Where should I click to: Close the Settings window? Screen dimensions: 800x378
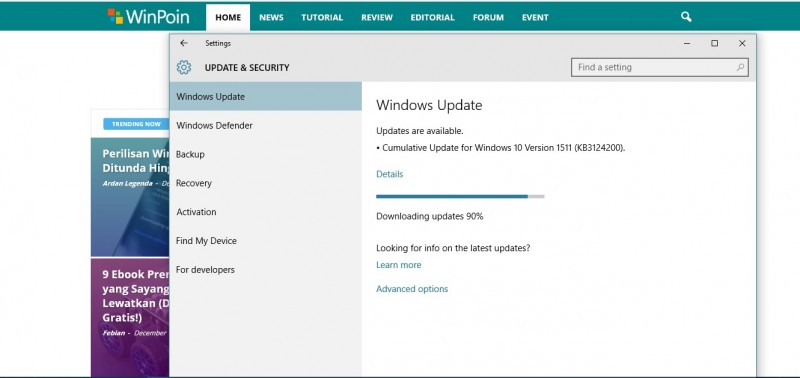[742, 43]
